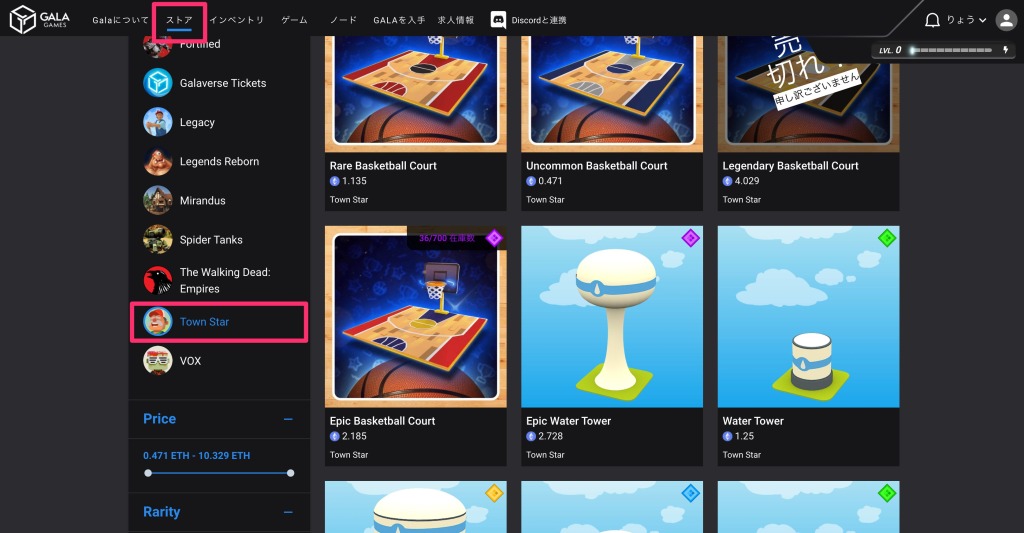
Task: Click ETH icon next to 1.135 price
Action: [x=334, y=181]
